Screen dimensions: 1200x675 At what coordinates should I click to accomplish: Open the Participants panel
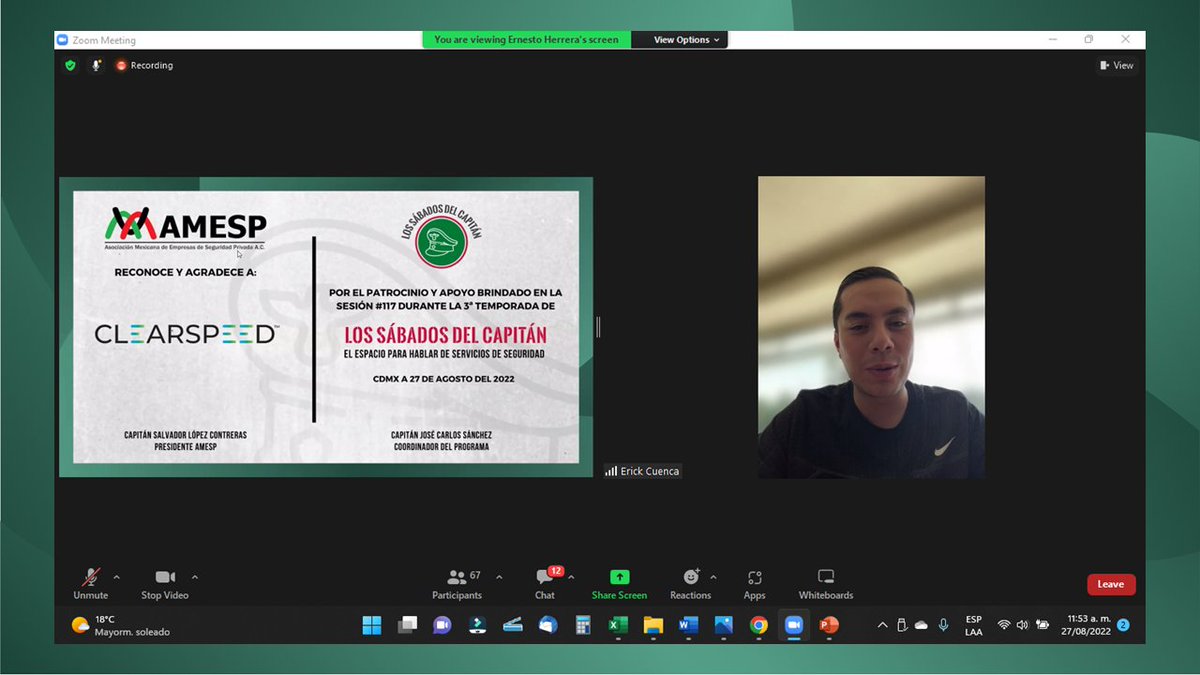[458, 584]
